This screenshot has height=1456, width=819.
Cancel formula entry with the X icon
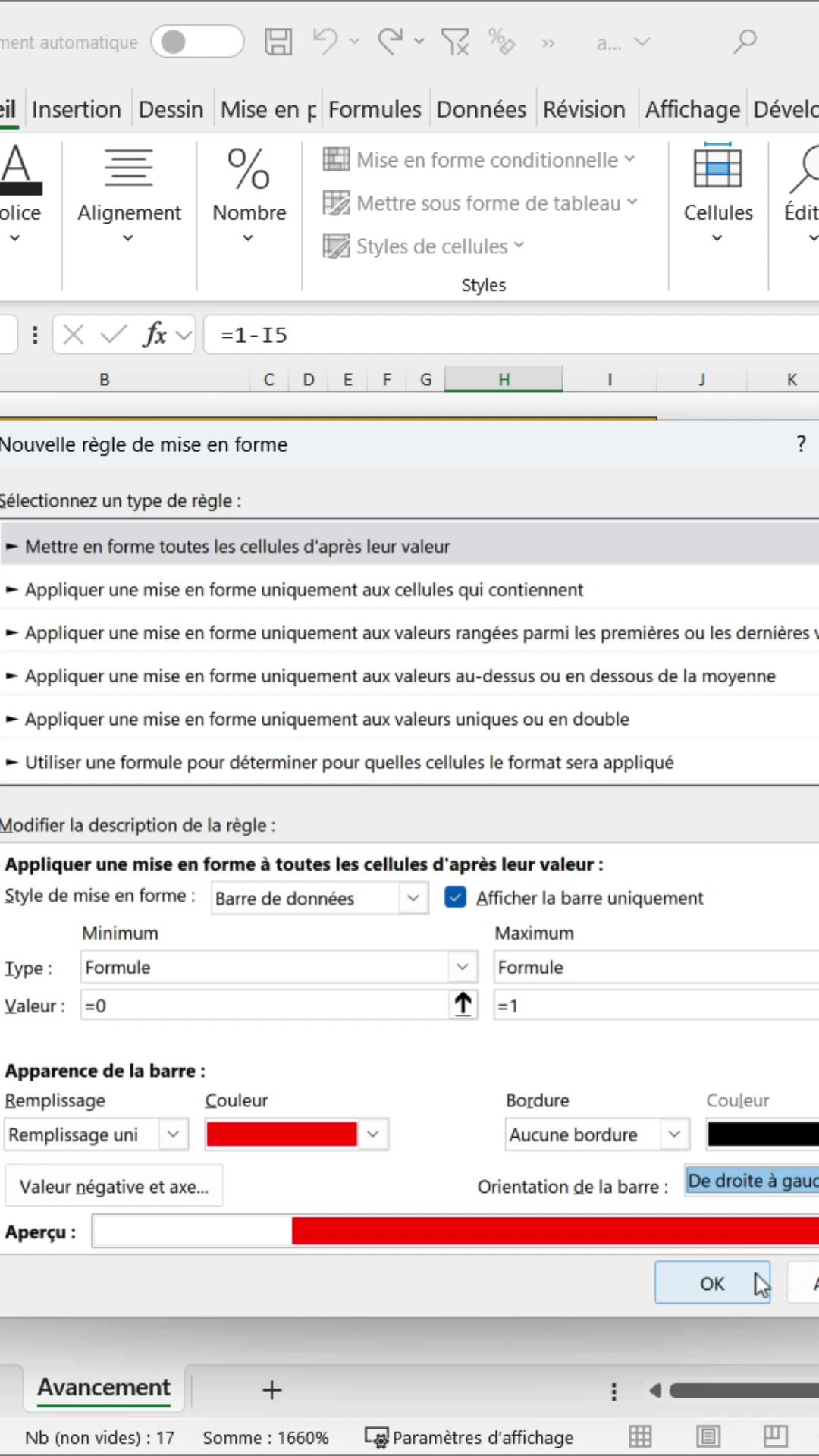point(74,334)
